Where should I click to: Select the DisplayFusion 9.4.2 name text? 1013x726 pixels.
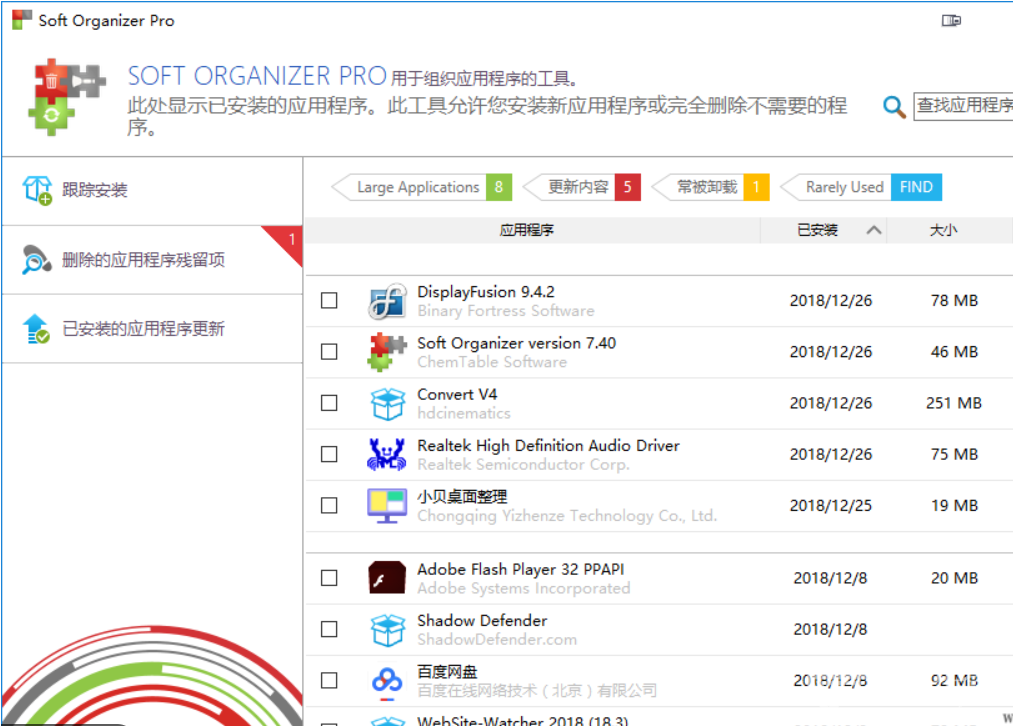point(486,292)
